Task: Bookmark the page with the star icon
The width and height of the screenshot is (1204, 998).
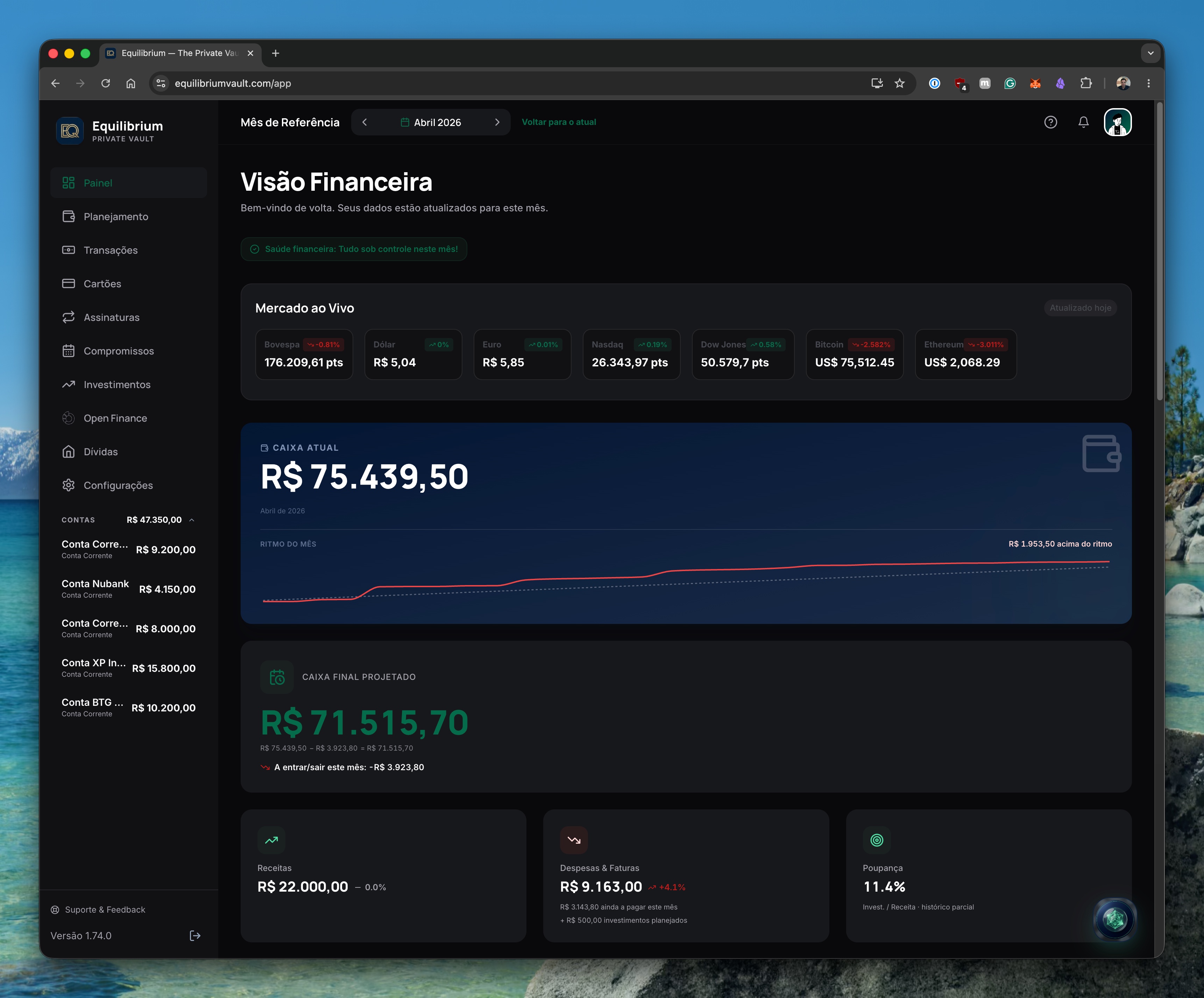Action: [x=900, y=83]
